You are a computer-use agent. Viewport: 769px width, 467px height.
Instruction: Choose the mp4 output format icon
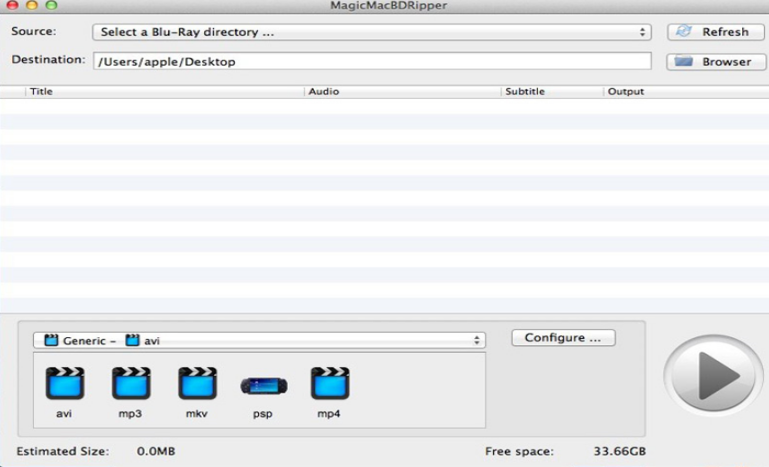[330, 383]
